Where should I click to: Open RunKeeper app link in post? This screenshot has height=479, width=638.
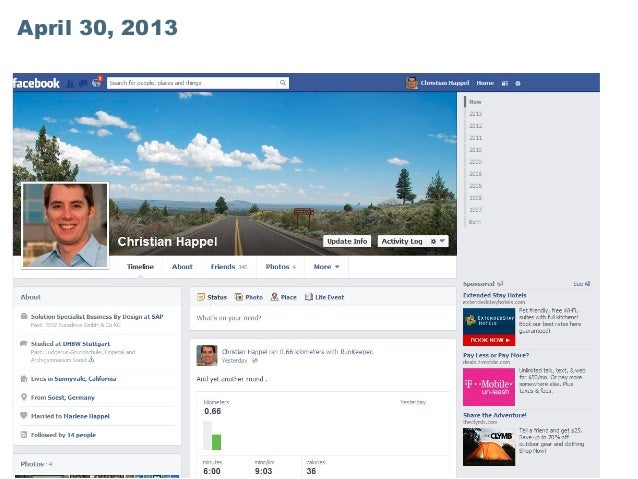(357, 352)
